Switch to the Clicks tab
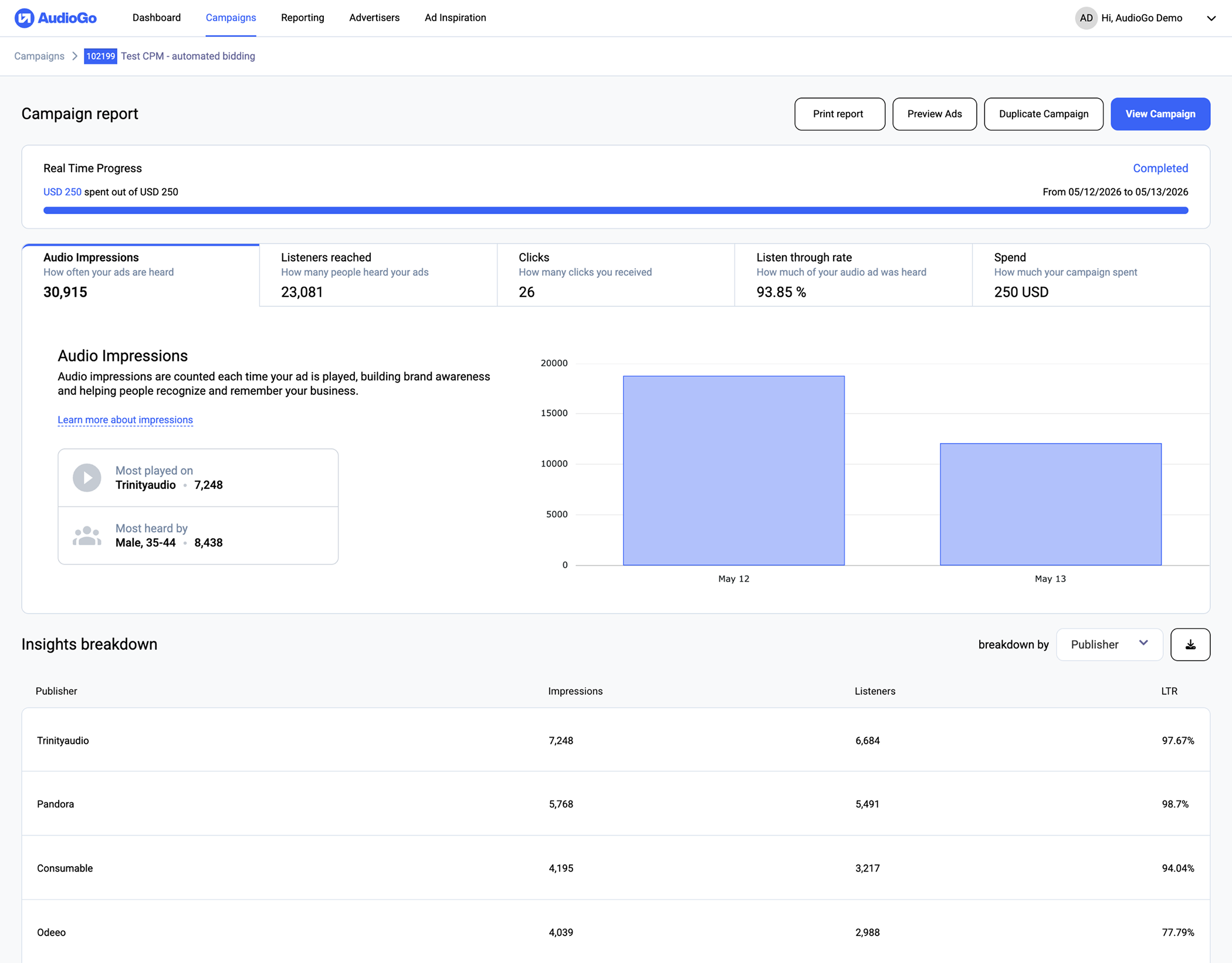The image size is (1232, 963). pos(616,275)
